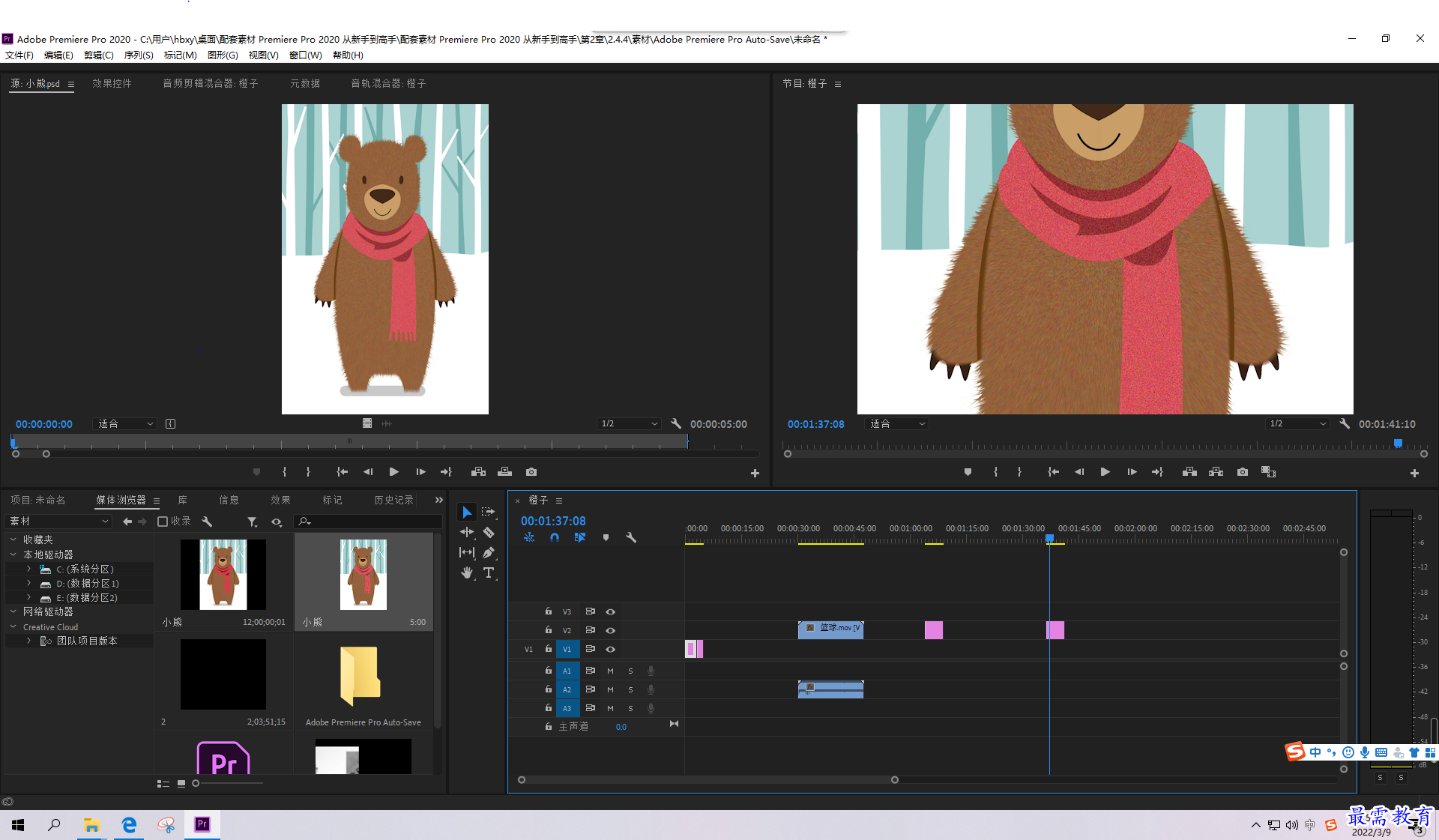Step forward one frame in program monitor

point(1132,472)
